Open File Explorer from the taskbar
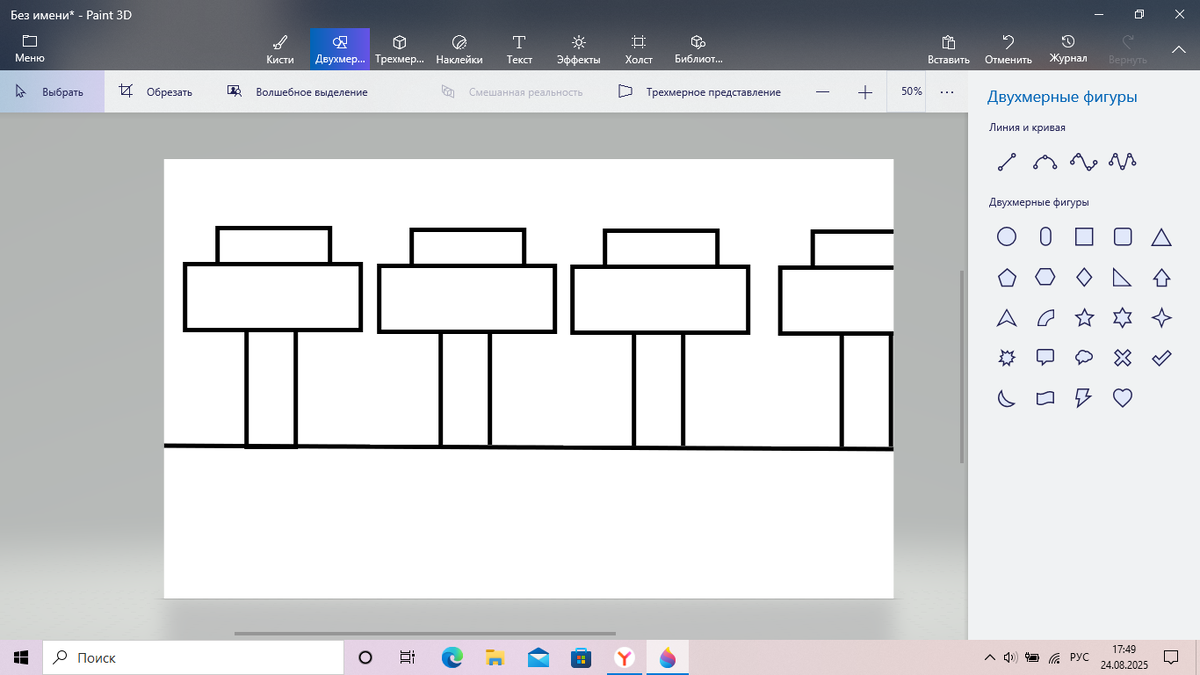The image size is (1200, 675). click(495, 657)
